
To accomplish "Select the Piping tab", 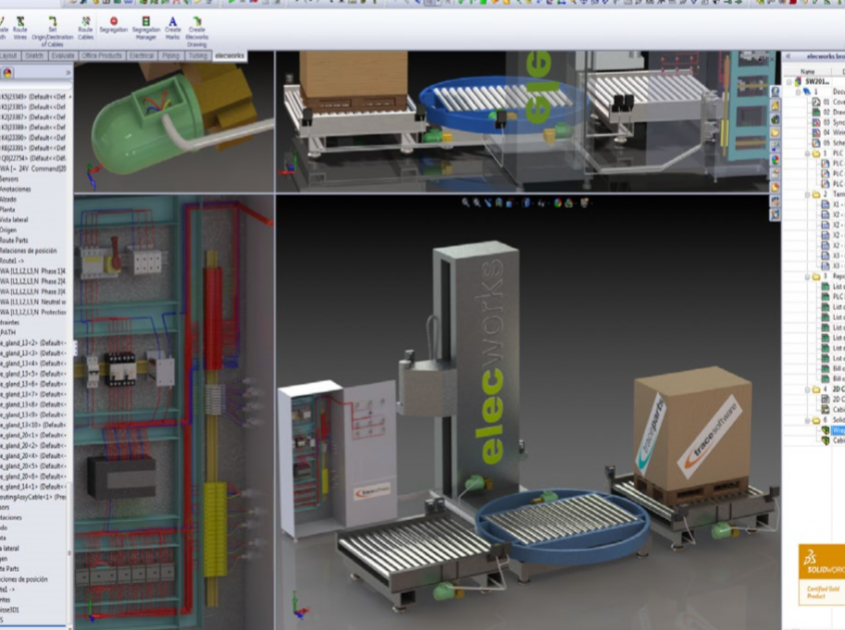I will click(x=171, y=56).
